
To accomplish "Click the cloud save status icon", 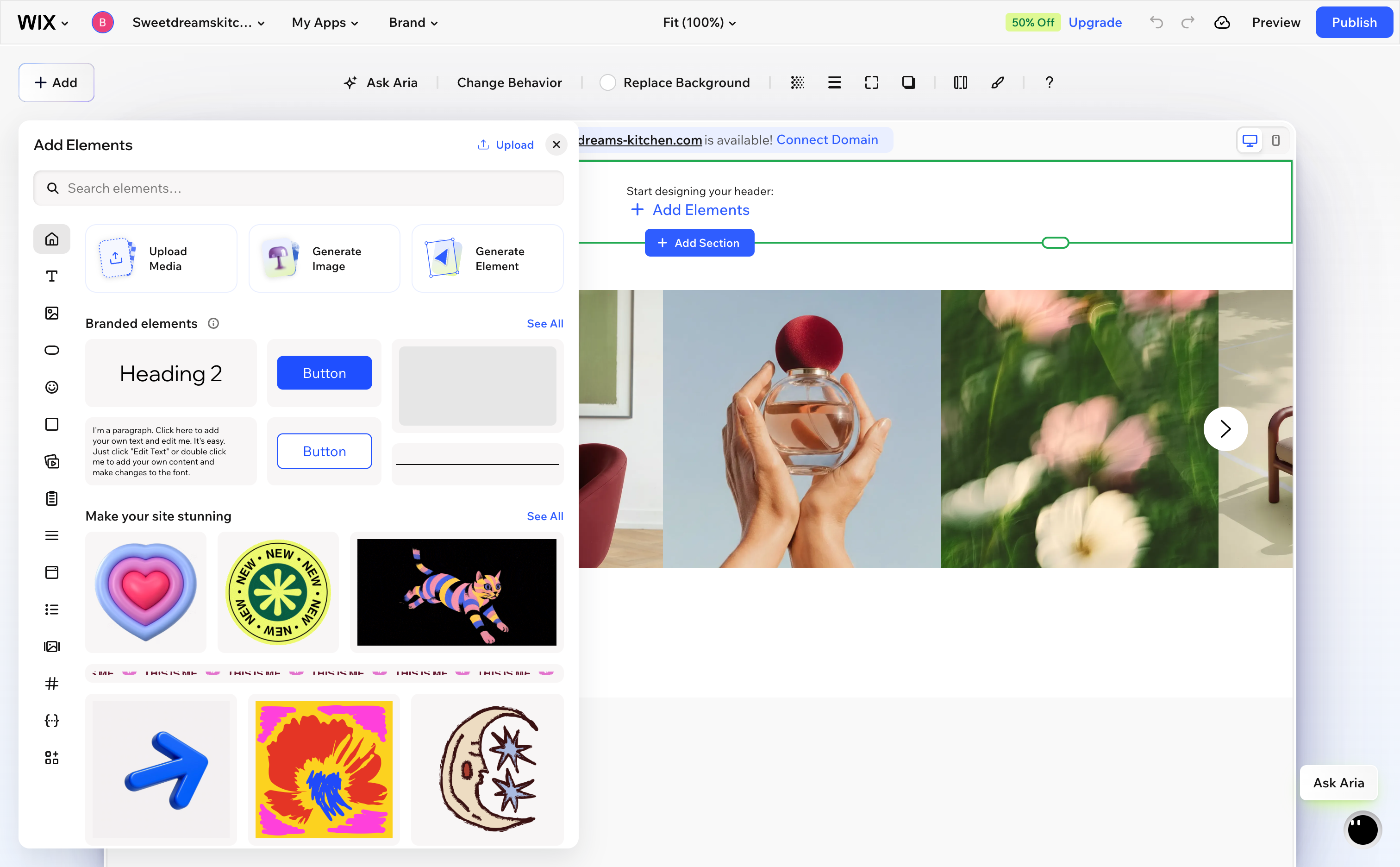I will (x=1222, y=22).
